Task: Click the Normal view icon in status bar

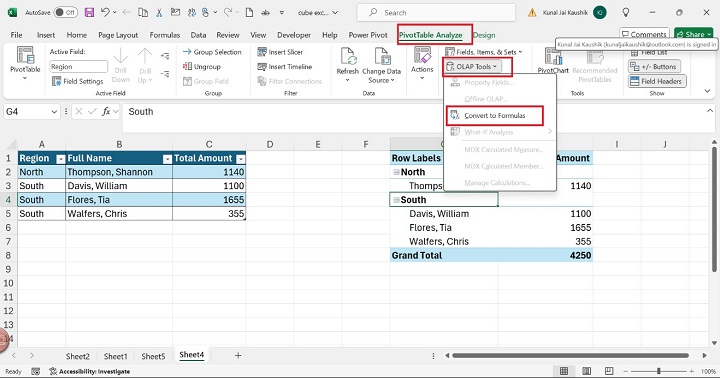Action: (x=564, y=371)
